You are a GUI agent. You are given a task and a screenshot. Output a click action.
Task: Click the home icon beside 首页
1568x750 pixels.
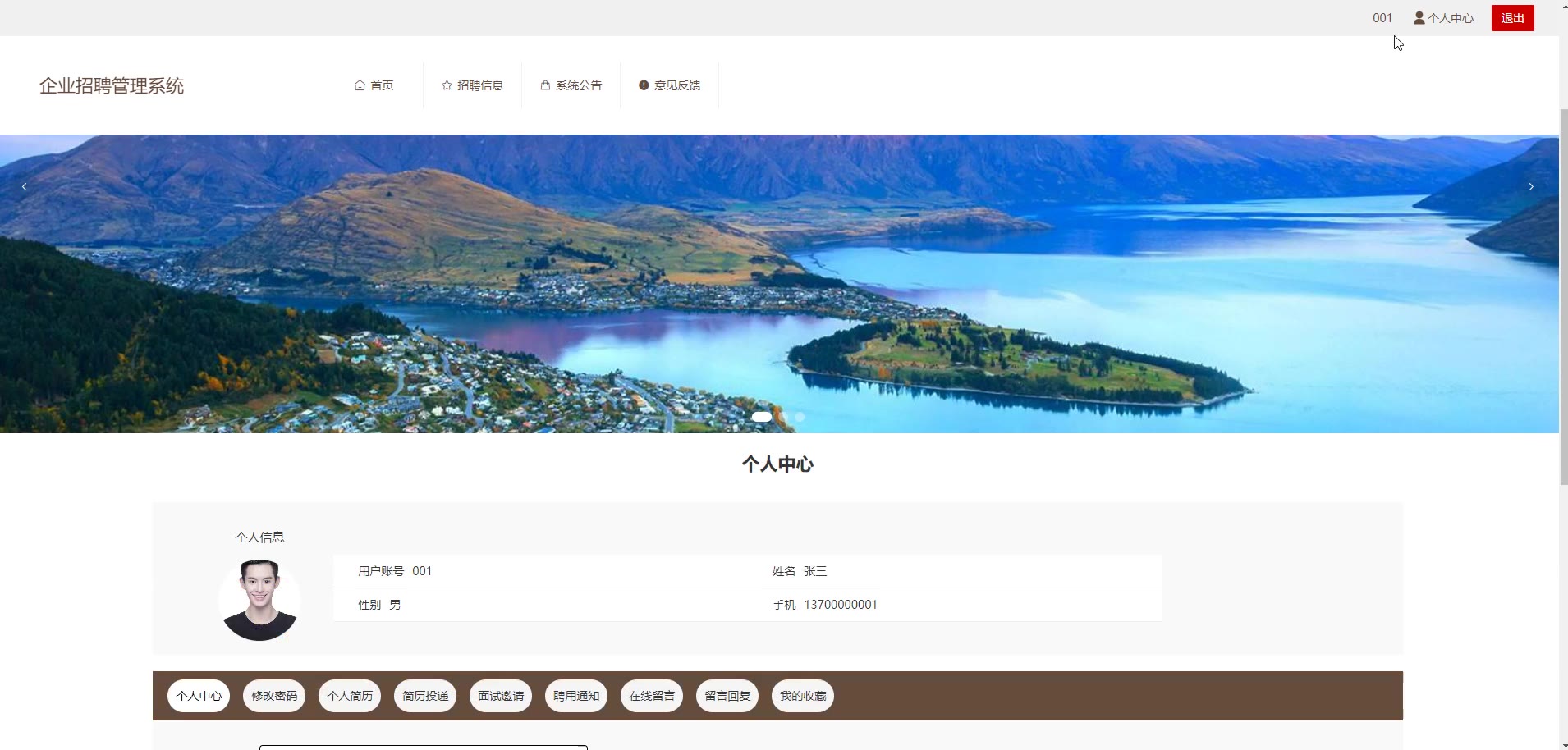360,85
